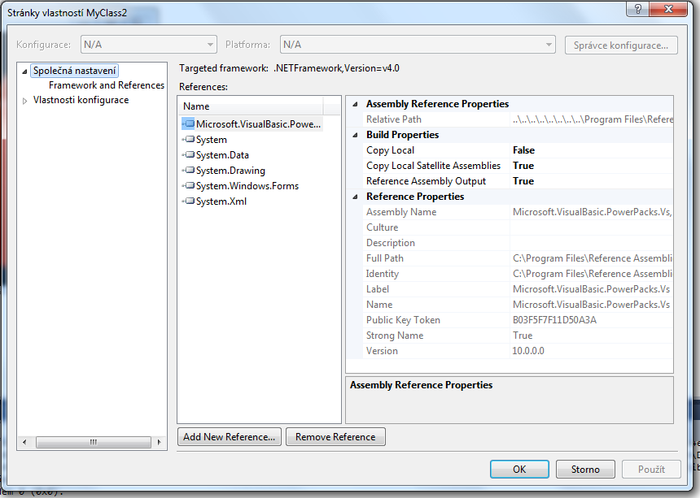Screen dimensions: 700x498
Task: Click the help question mark button
Action: coord(638,9)
